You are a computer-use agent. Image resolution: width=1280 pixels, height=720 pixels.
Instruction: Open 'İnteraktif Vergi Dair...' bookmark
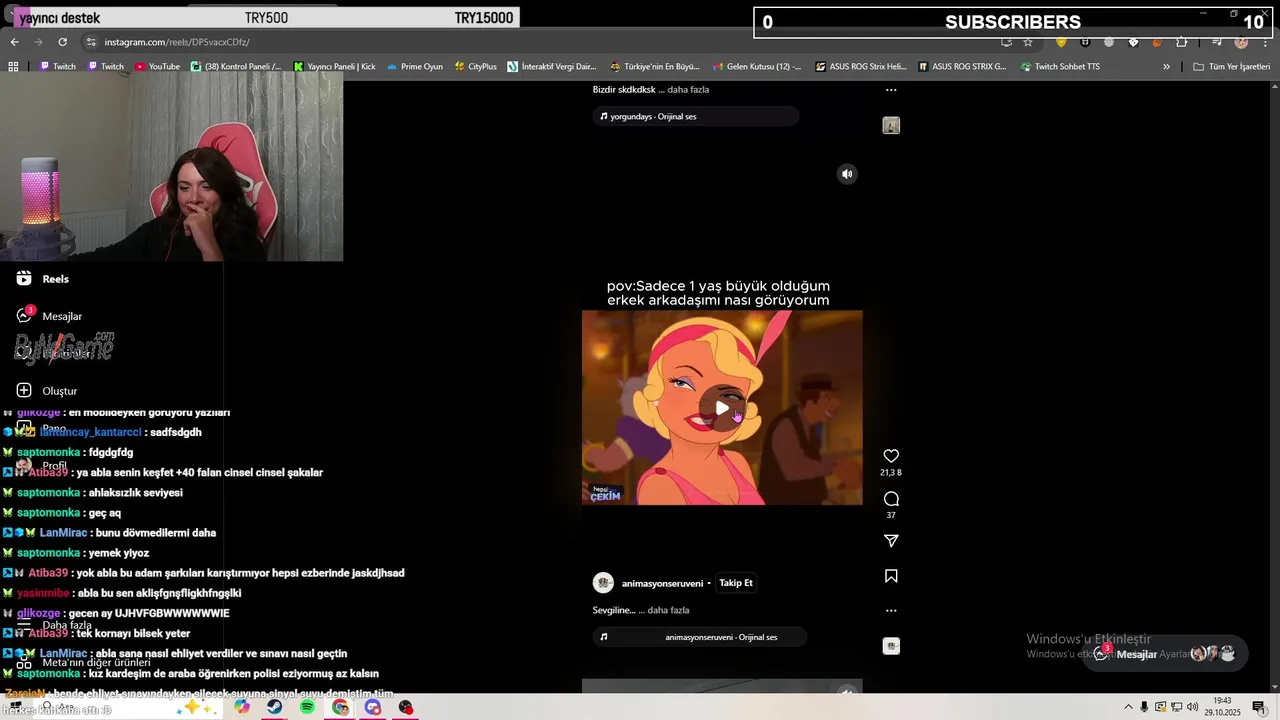552,67
